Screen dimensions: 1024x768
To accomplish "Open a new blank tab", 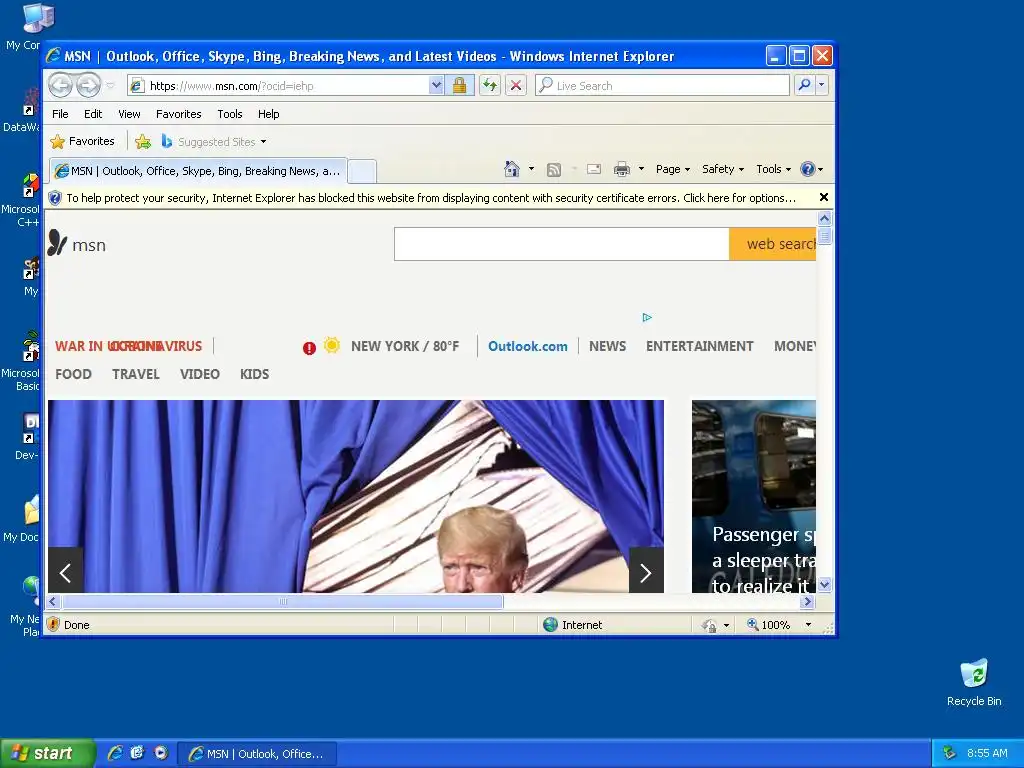I will (x=362, y=172).
